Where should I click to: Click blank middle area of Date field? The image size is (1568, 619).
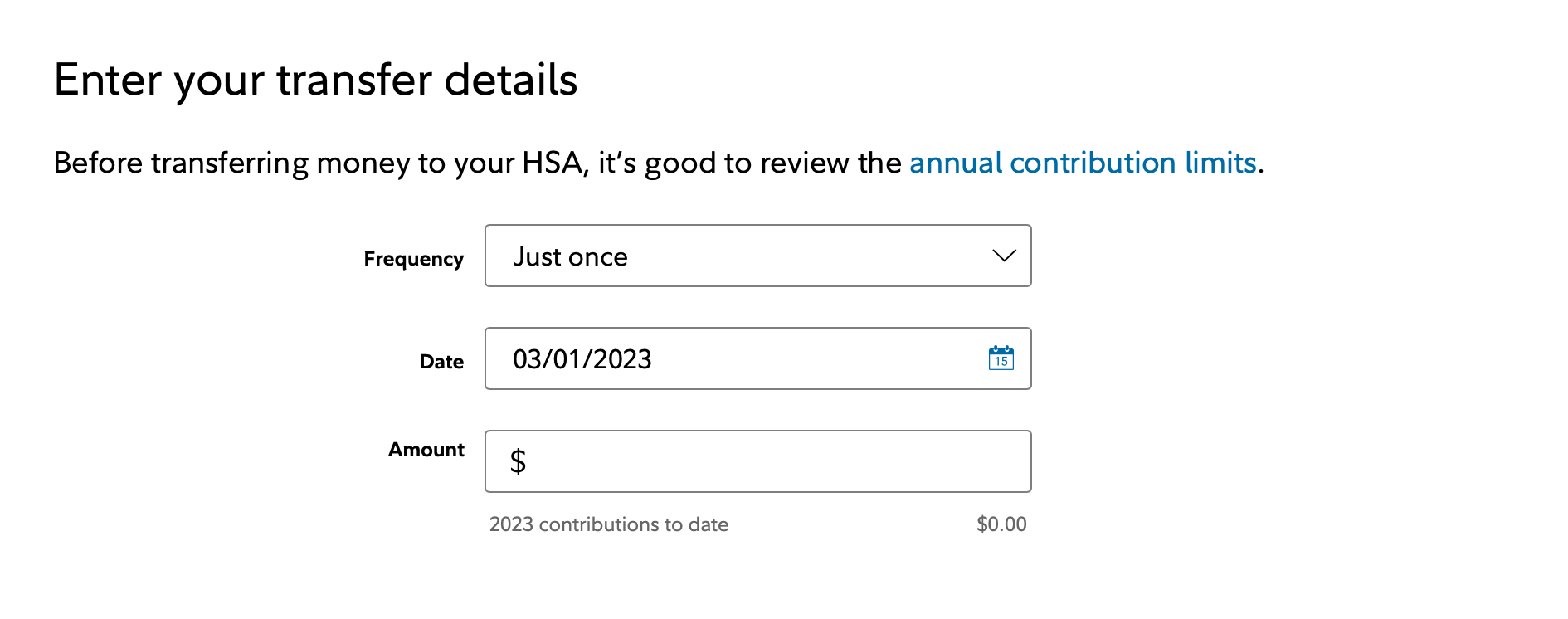[x=813, y=358]
